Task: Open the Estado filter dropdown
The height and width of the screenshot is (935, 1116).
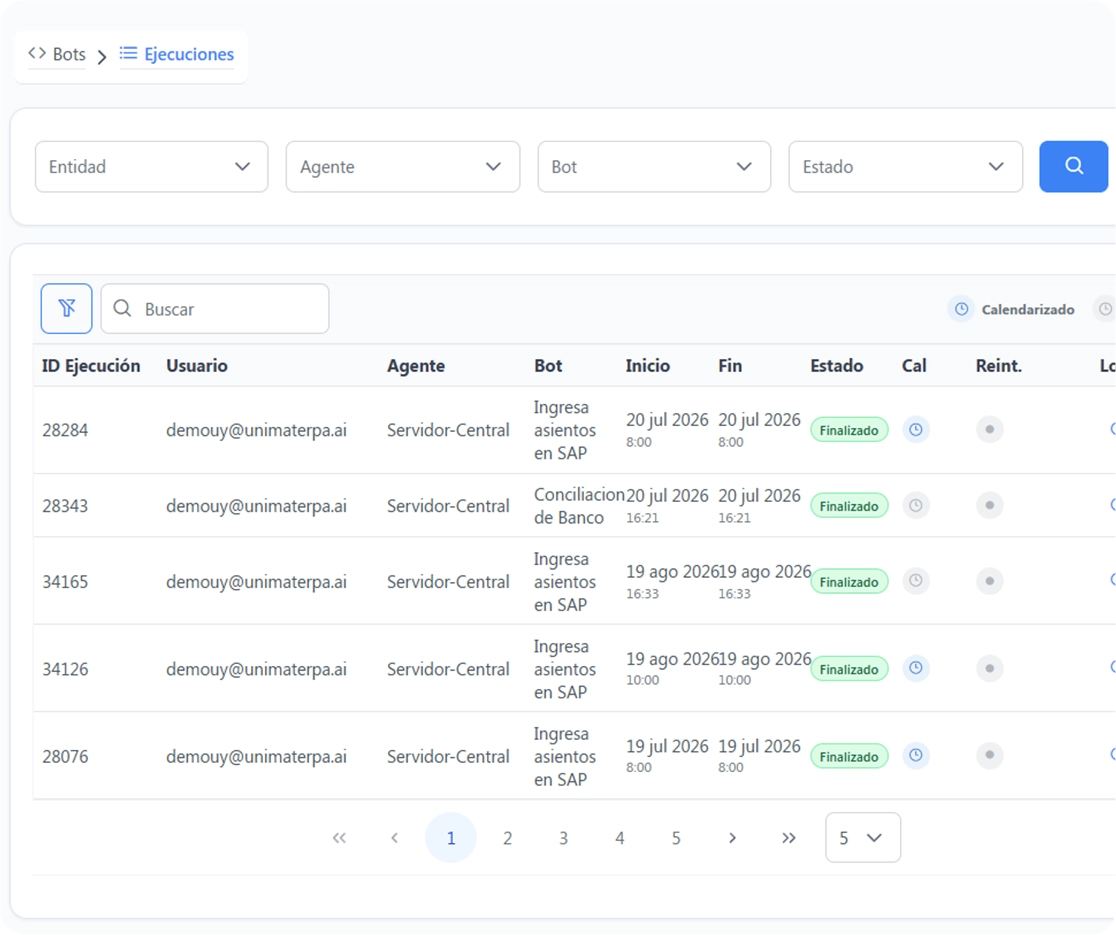Action: tap(905, 167)
